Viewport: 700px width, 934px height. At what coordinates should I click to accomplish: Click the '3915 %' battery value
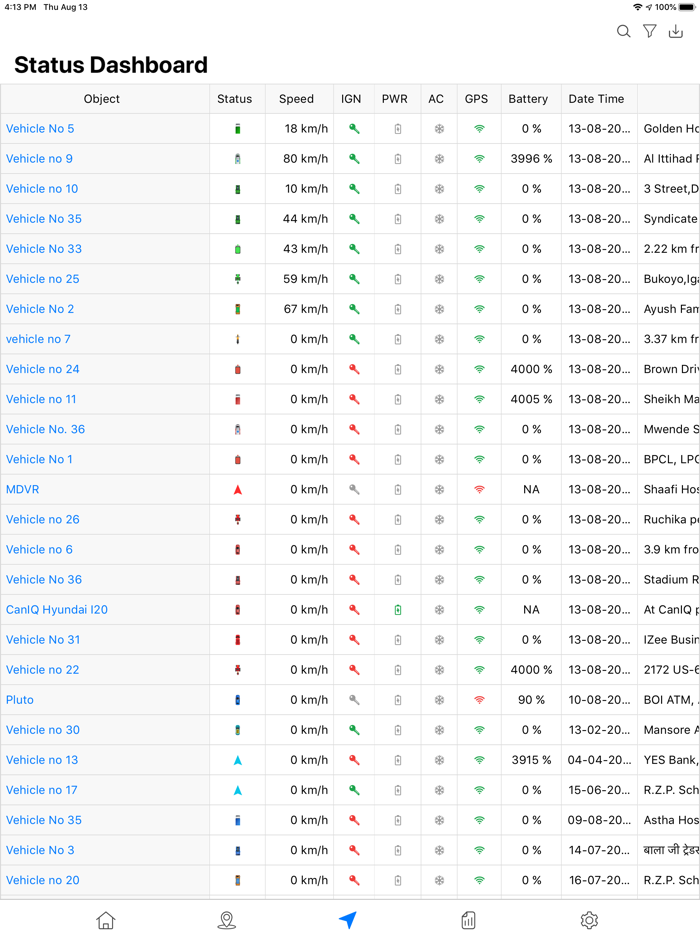tap(531, 759)
